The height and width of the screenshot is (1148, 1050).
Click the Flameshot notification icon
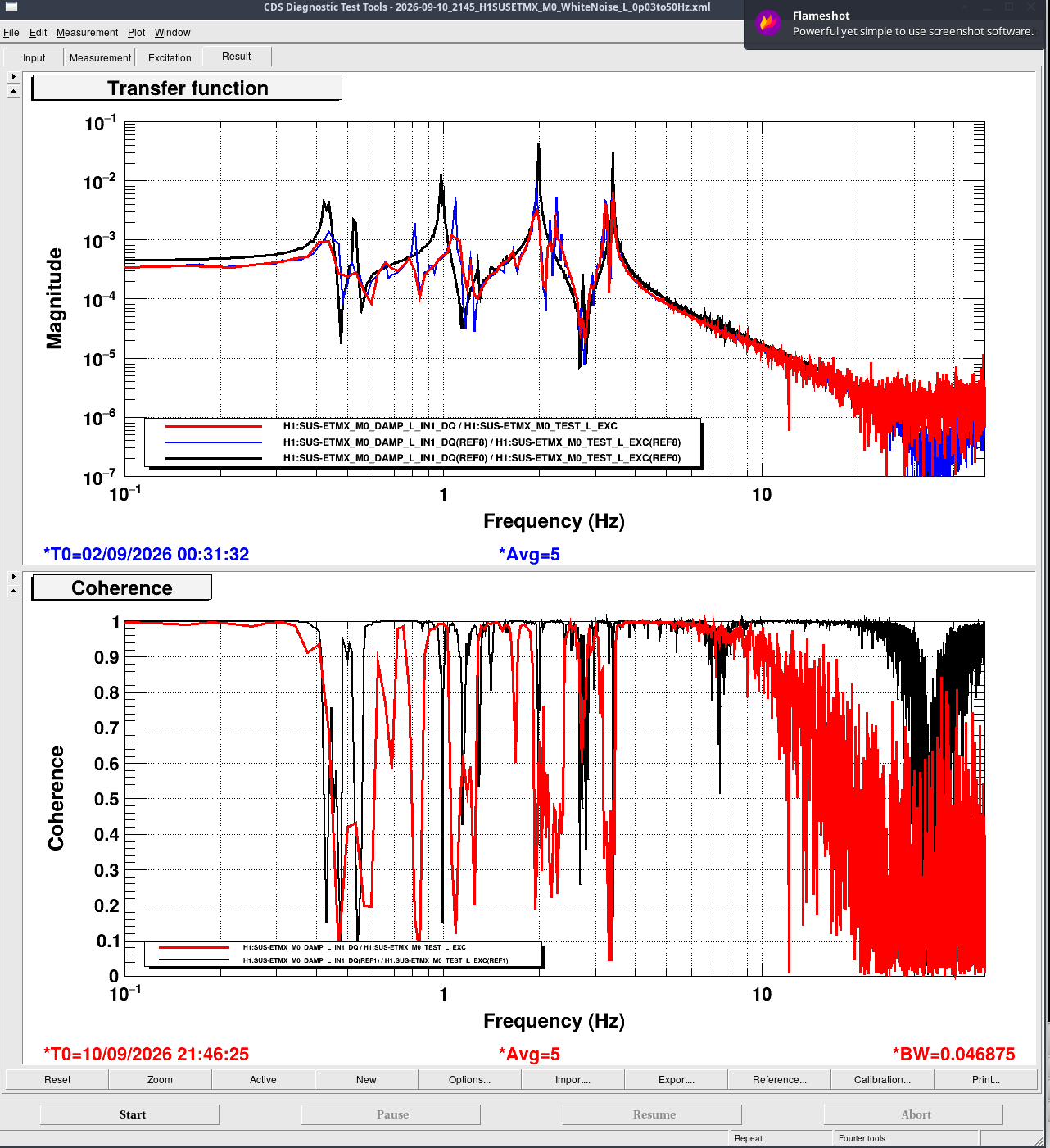[768, 23]
